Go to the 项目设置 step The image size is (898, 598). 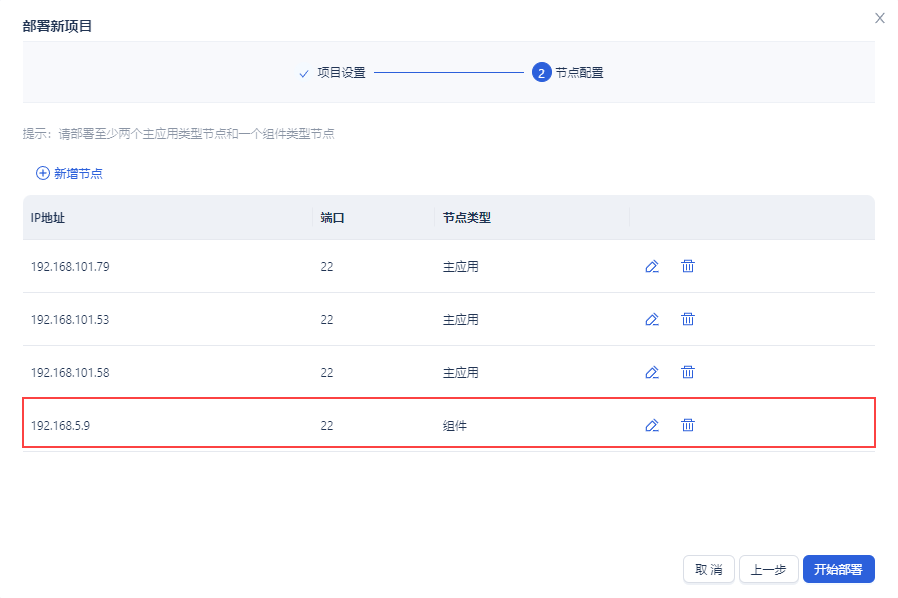pos(341,73)
